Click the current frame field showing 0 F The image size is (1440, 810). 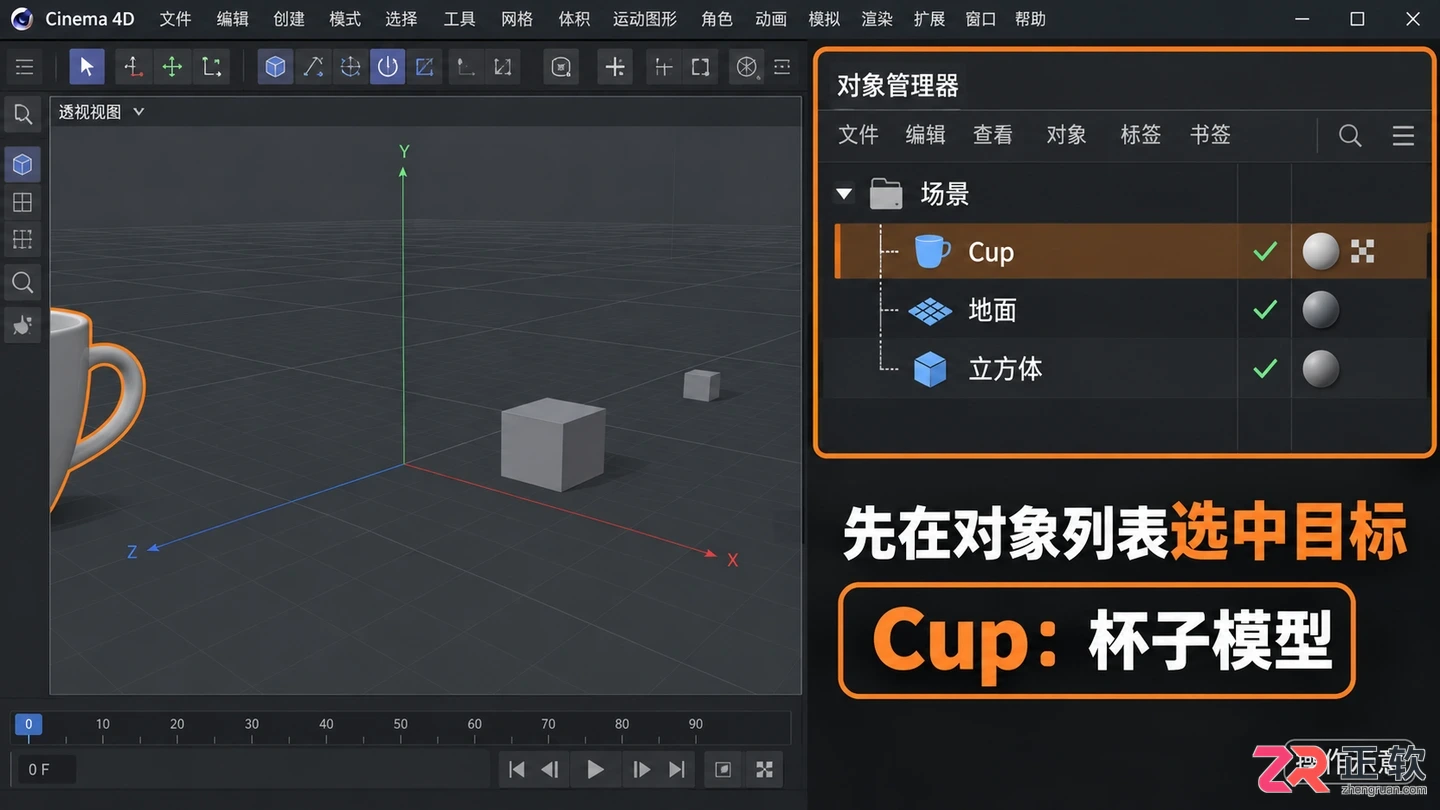[45, 769]
